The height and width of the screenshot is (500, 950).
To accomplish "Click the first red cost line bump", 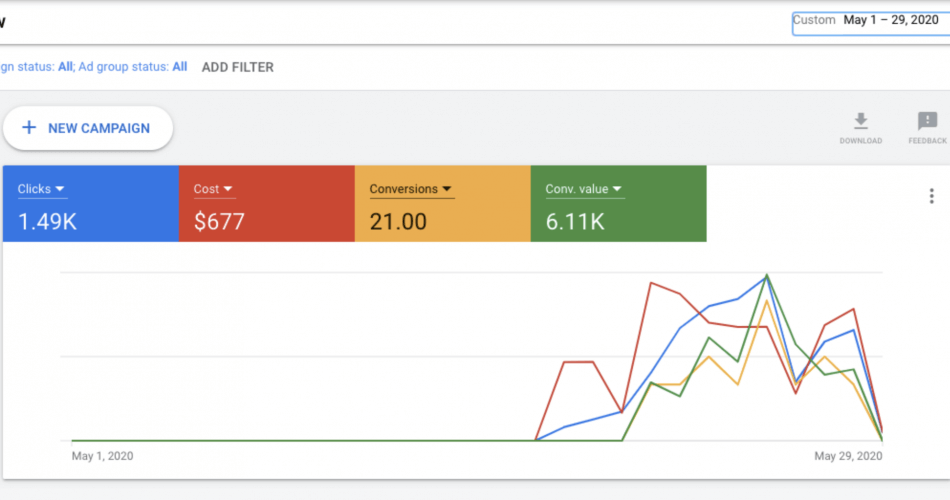I will [579, 362].
